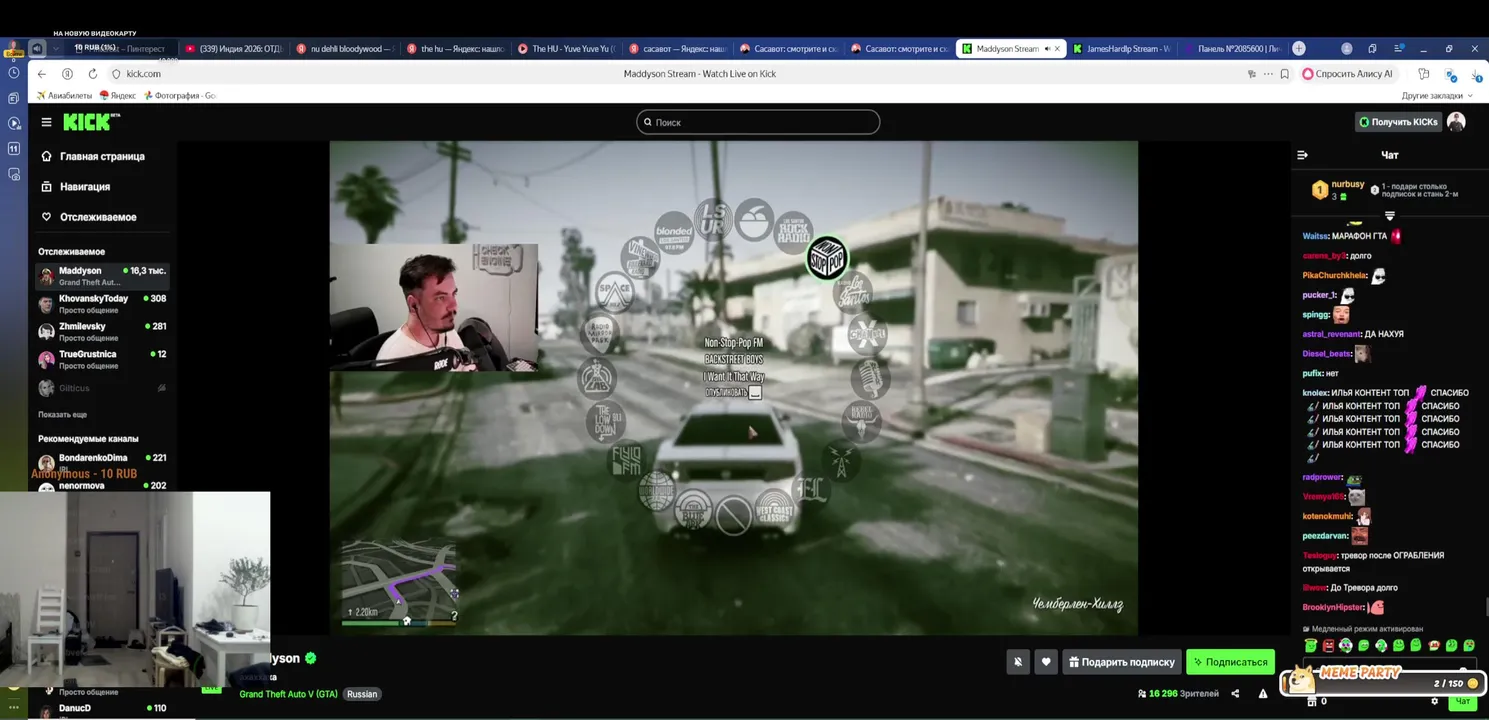Click Спросить Алису AI button
This screenshot has height=720, width=1489.
tap(1347, 74)
